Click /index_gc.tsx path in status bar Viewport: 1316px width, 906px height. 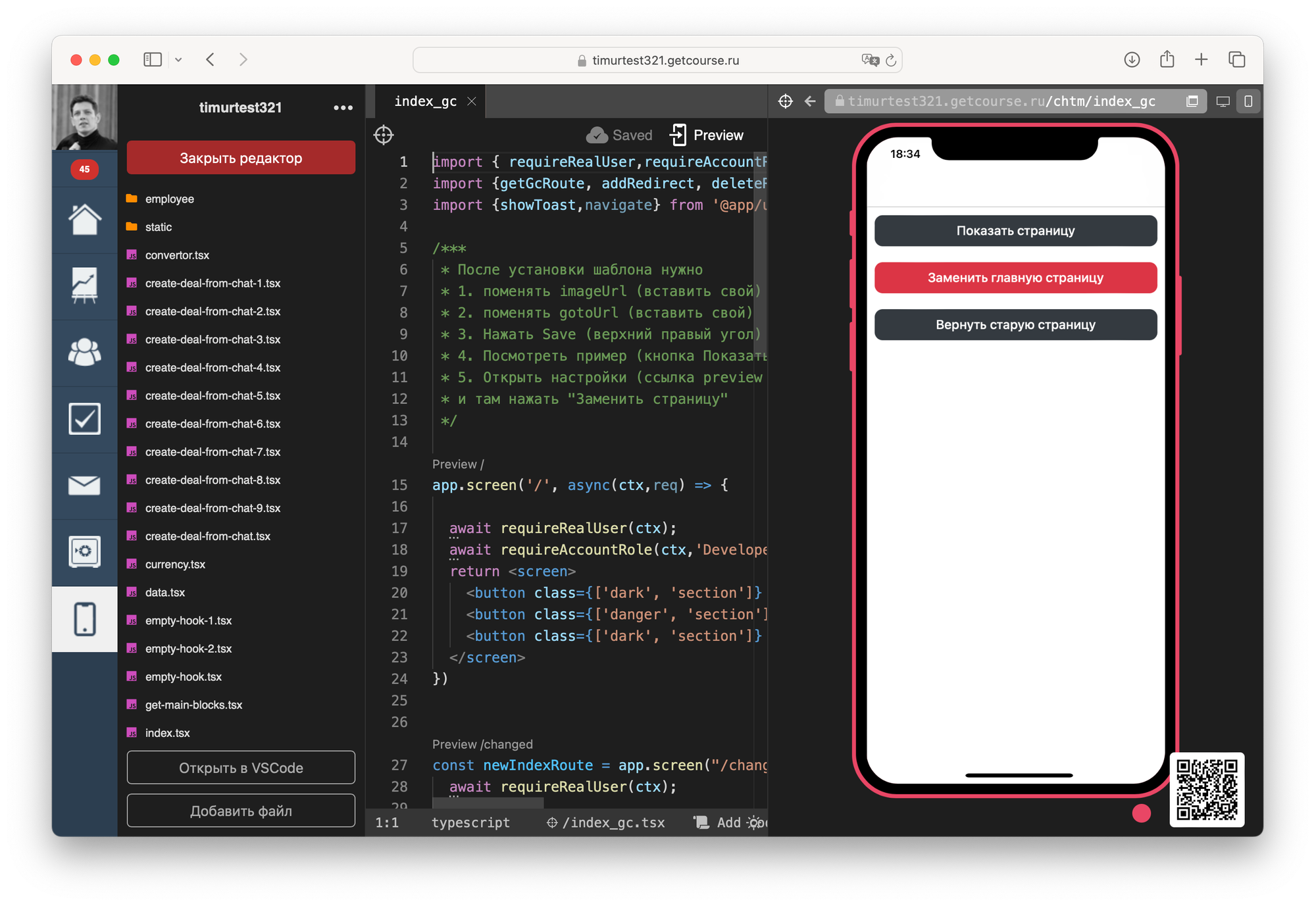pyautogui.click(x=606, y=822)
